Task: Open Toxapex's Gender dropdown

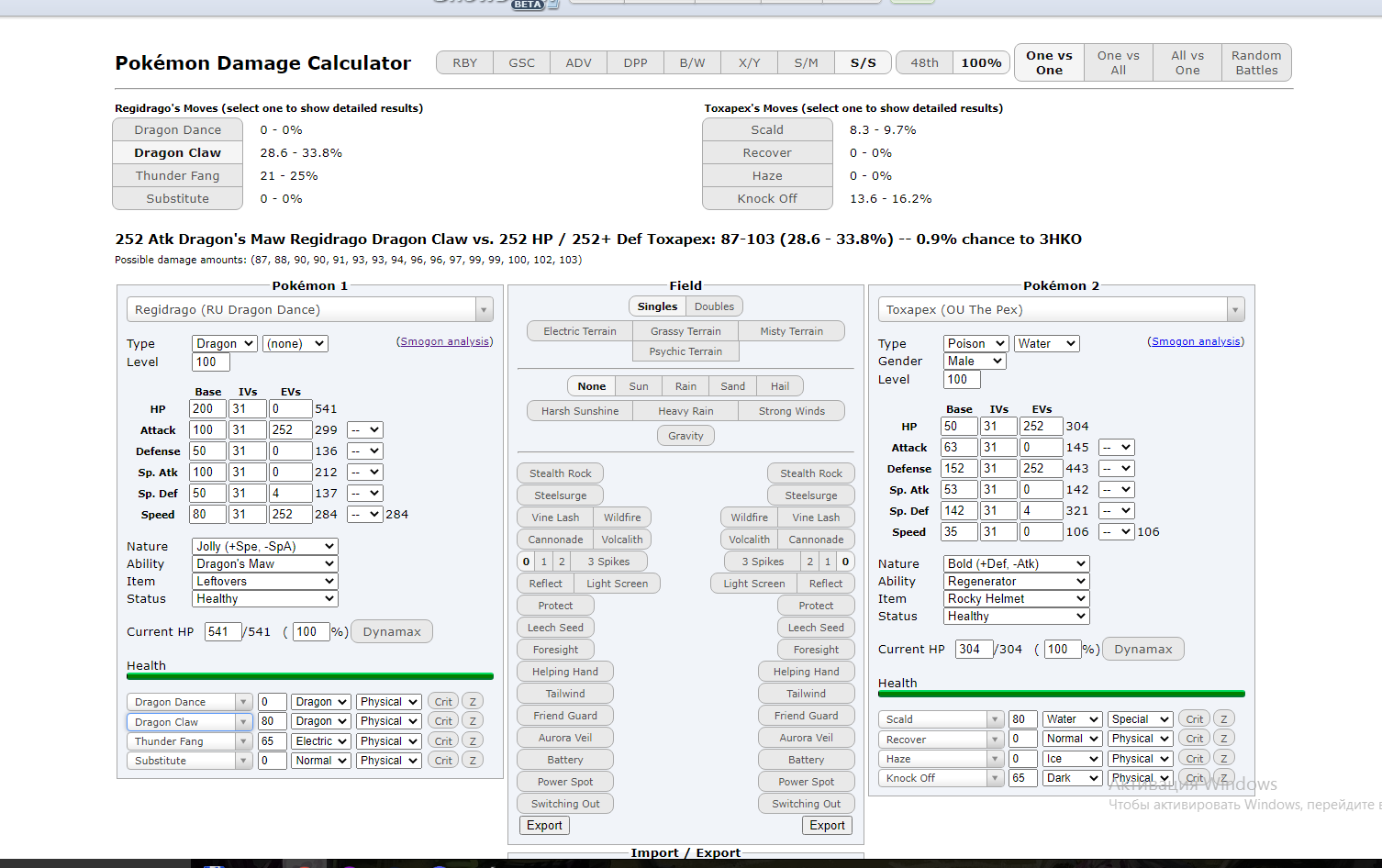Action: pos(975,361)
